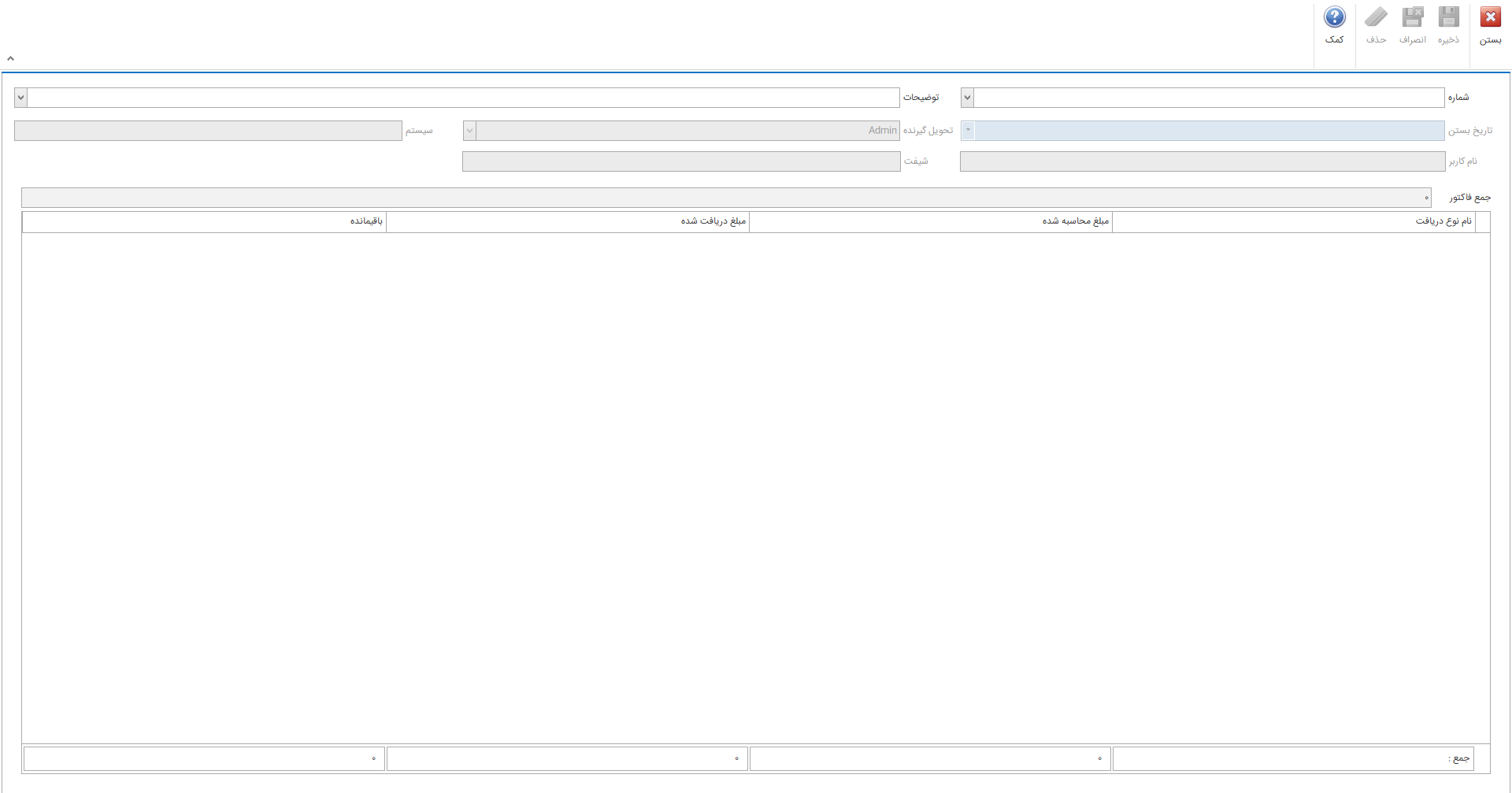Click the بستن (Close) toolbar icon
Screen dimensions: 1512x793
(1490, 18)
